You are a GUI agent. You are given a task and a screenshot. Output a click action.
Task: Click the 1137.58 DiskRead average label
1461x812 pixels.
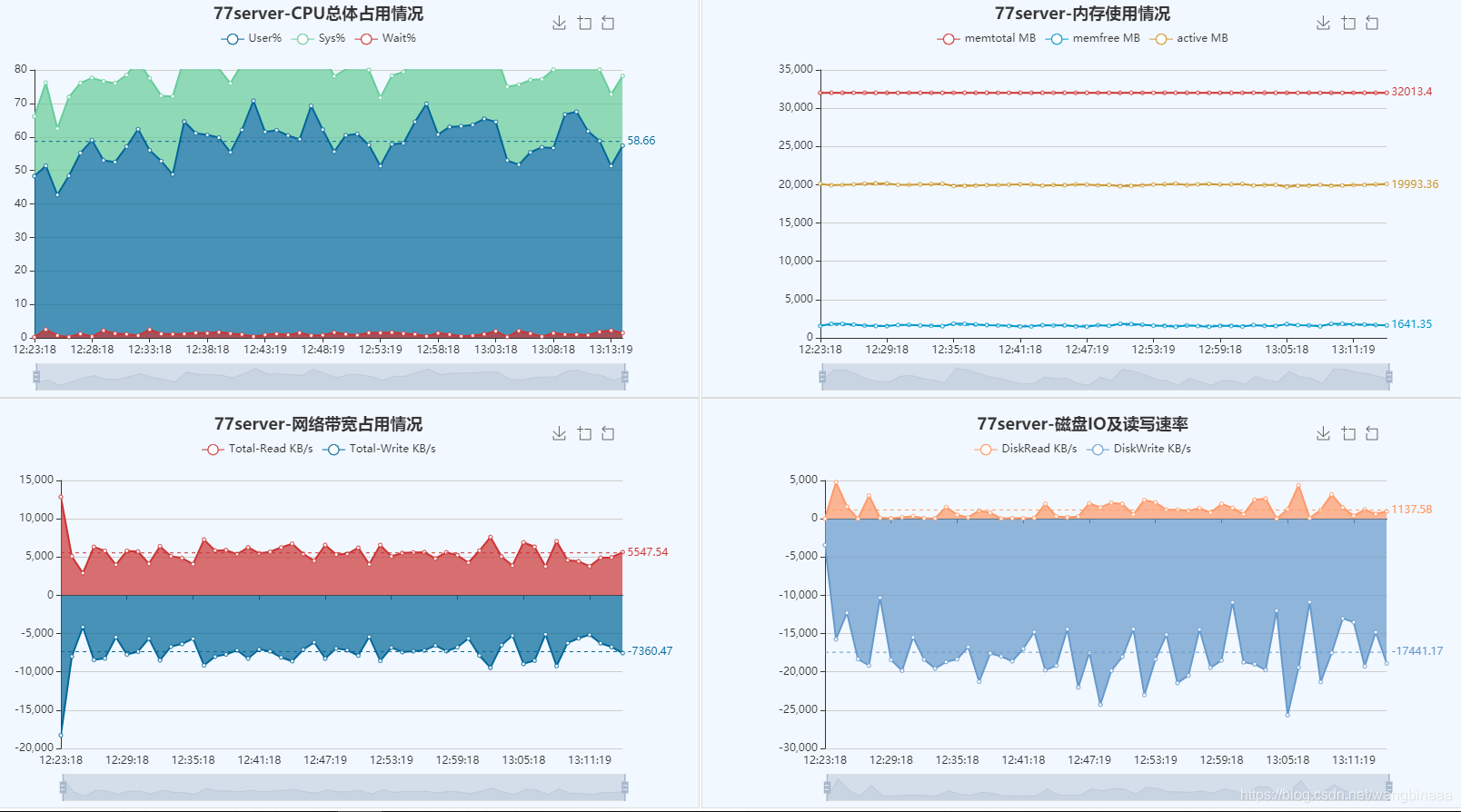pos(1412,510)
